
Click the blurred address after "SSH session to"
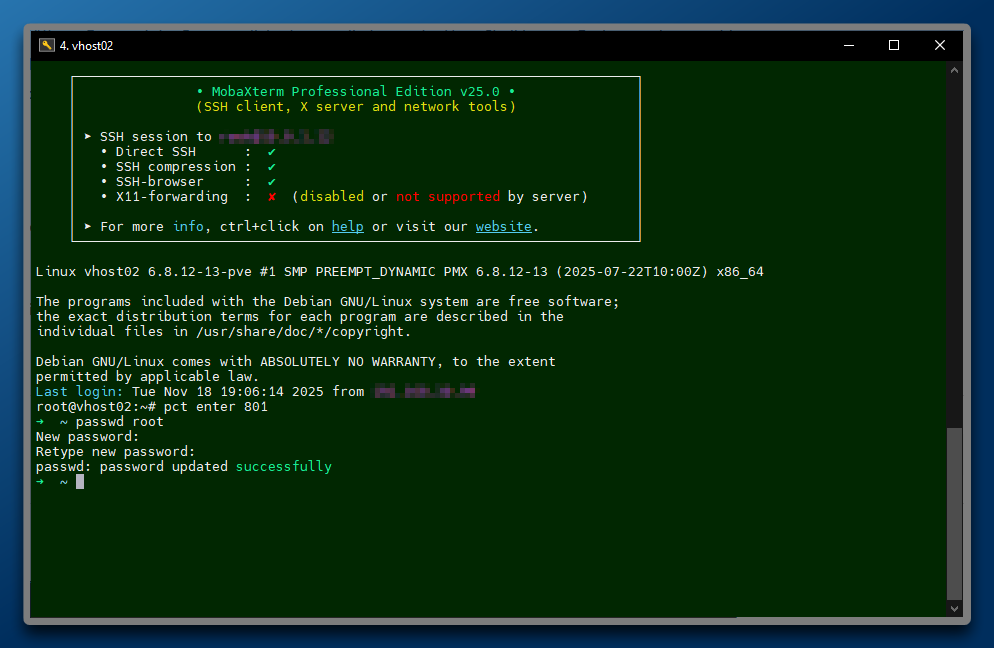[x=276, y=137]
